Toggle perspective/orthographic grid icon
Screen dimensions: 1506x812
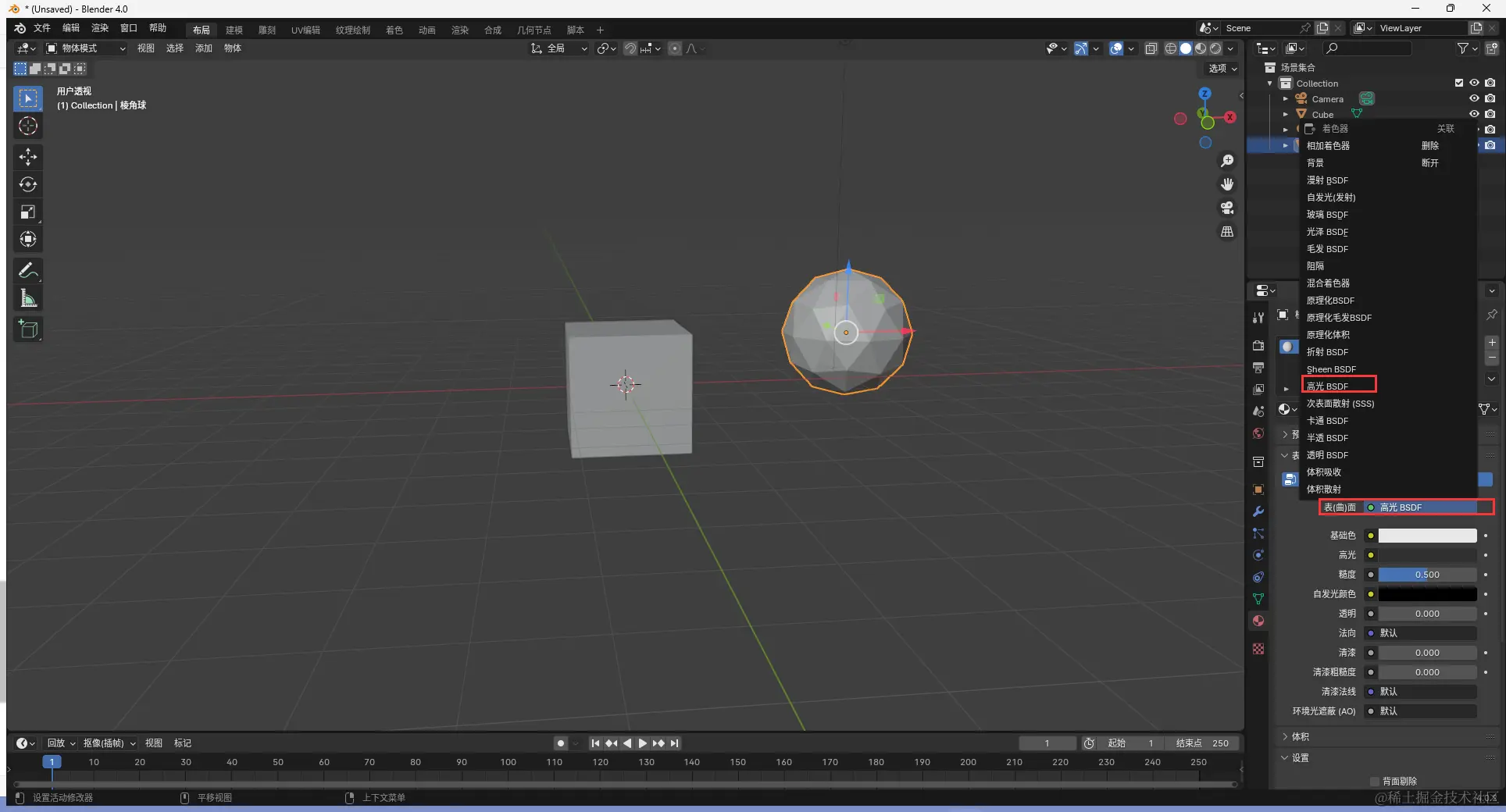point(1227,232)
